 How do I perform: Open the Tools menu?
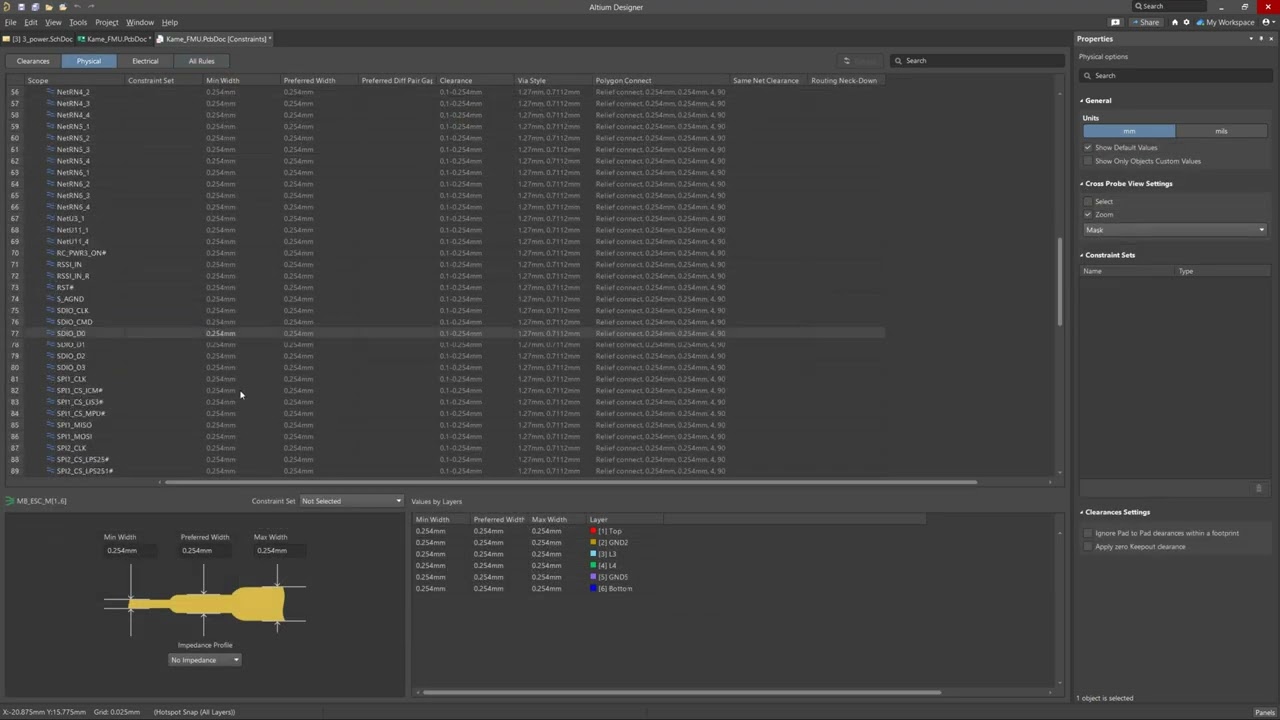pos(77,22)
